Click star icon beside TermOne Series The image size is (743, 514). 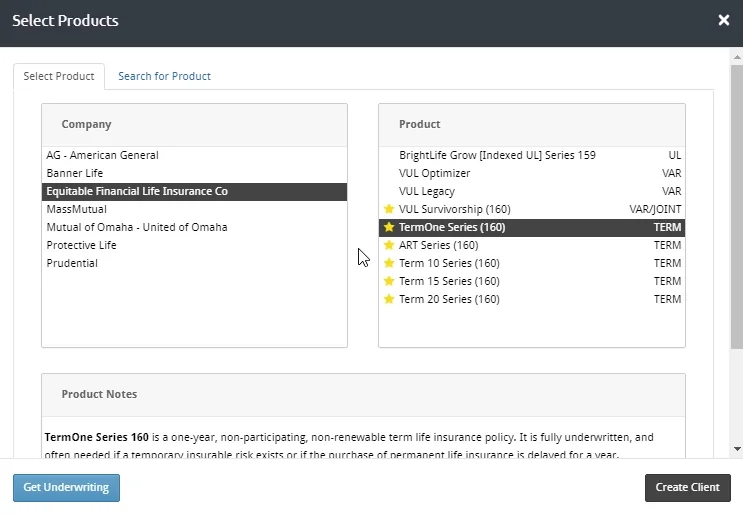pos(389,227)
